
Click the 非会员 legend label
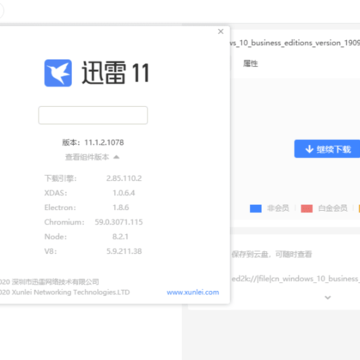click(278, 209)
